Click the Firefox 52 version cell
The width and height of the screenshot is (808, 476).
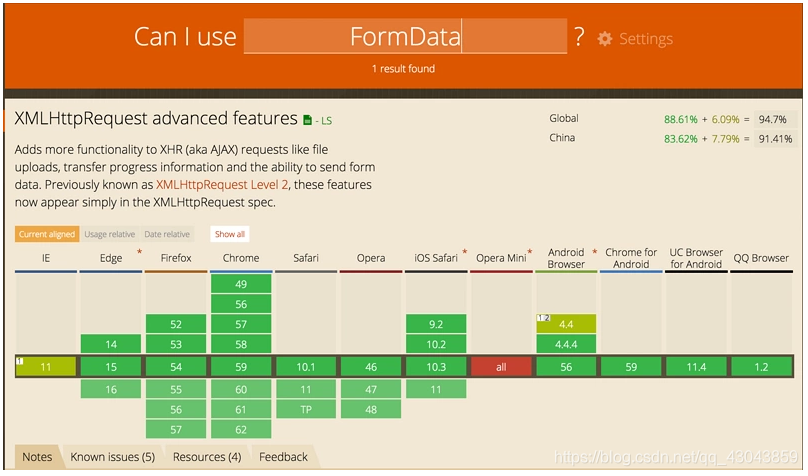pos(176,324)
